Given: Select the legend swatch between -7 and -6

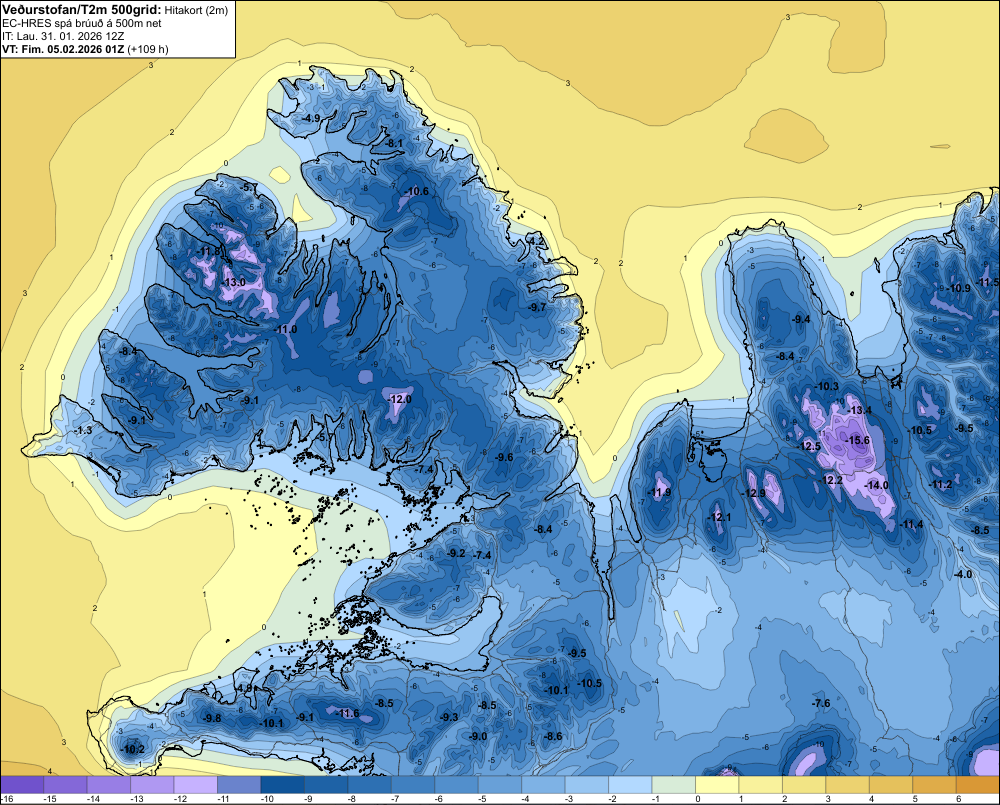Looking at the screenshot, I should 413,785.
